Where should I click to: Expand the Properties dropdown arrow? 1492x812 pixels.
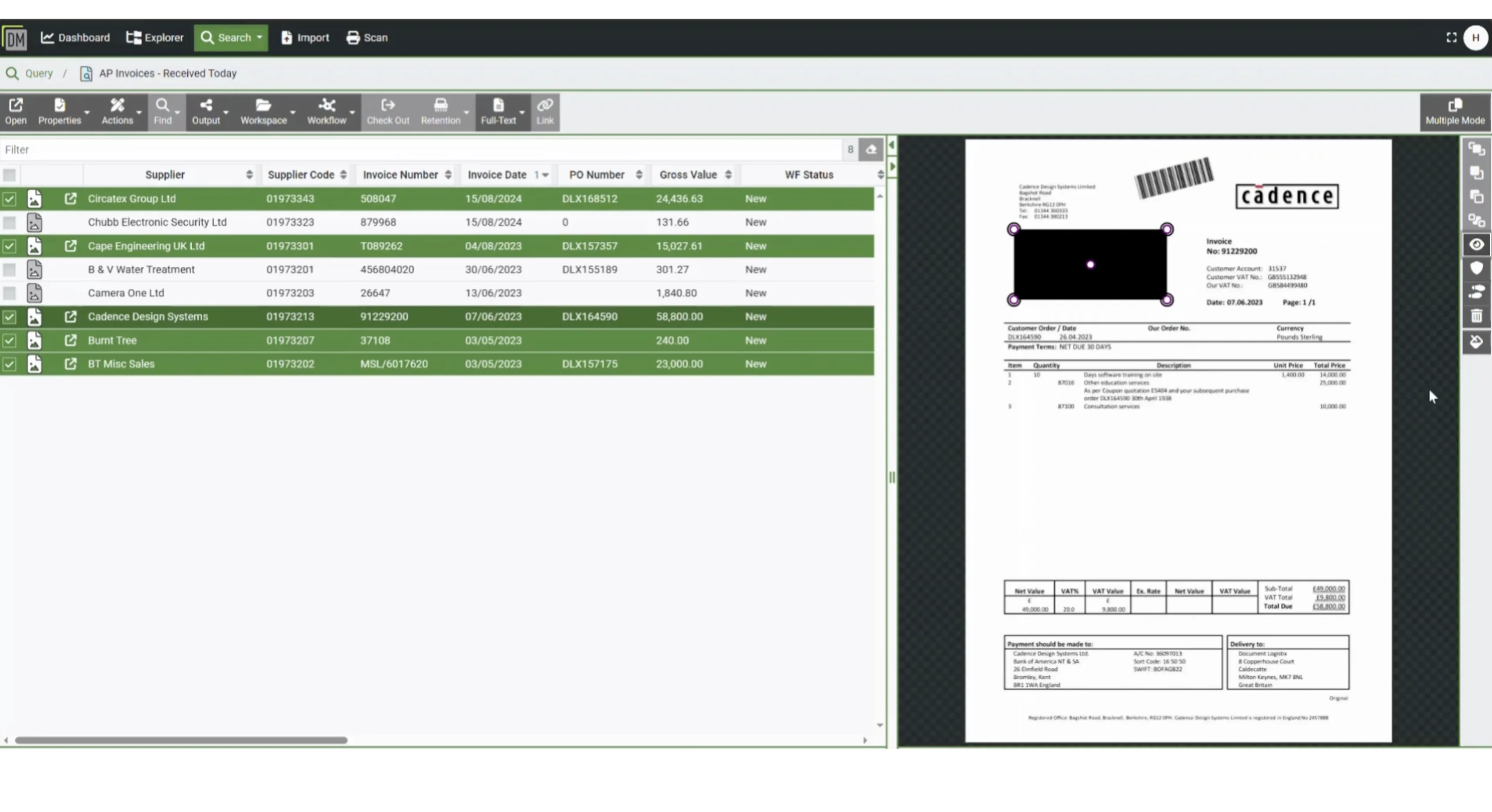[x=87, y=112]
